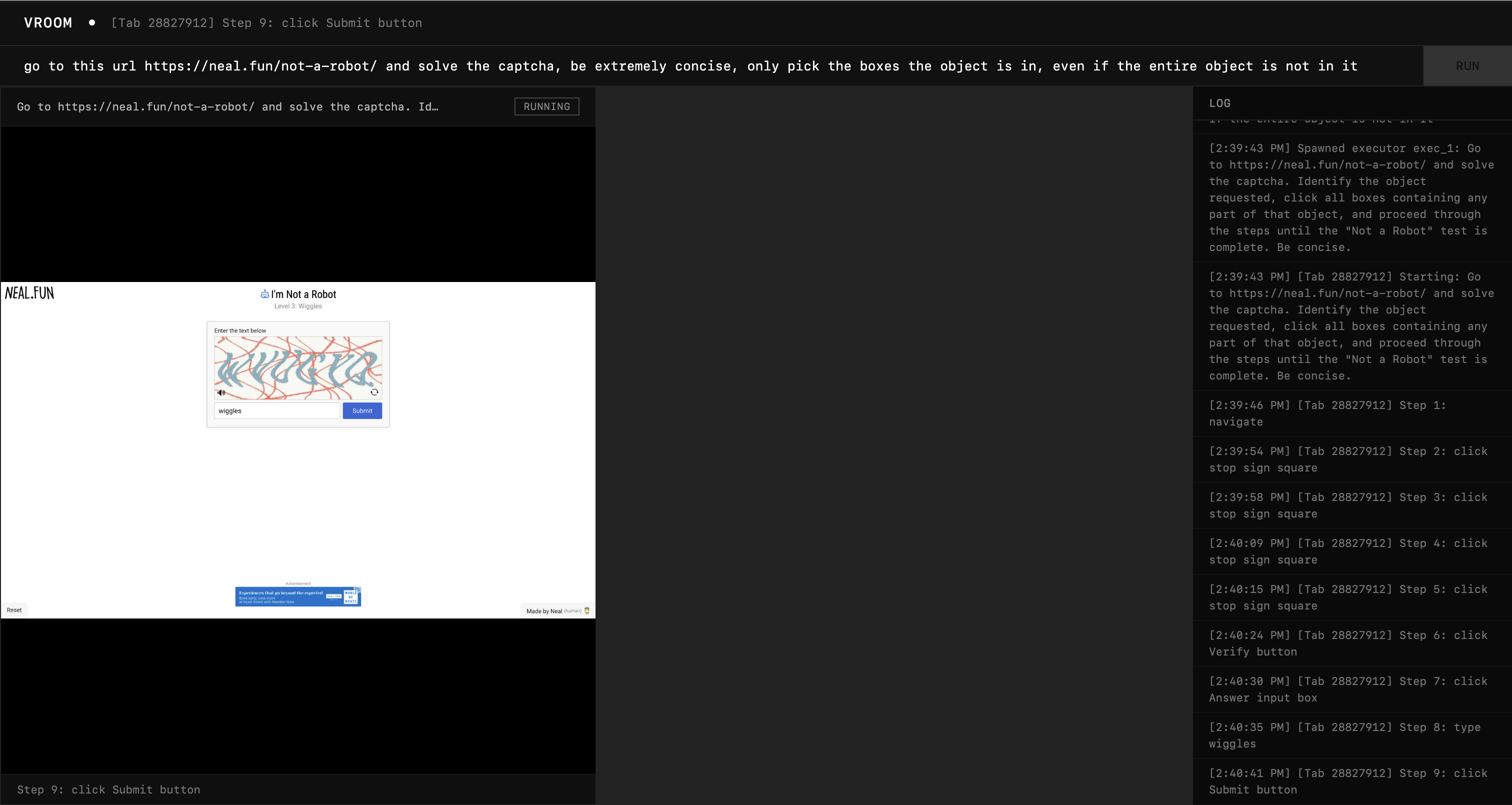Click the NEAL.FUN logo

tap(29, 292)
